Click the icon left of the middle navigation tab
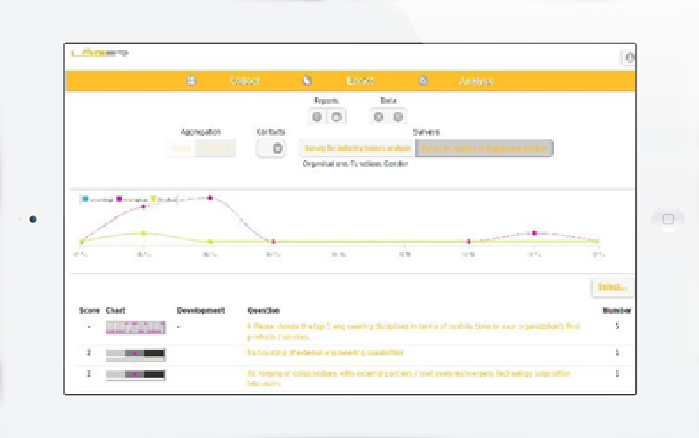This screenshot has height=438, width=699. (307, 81)
